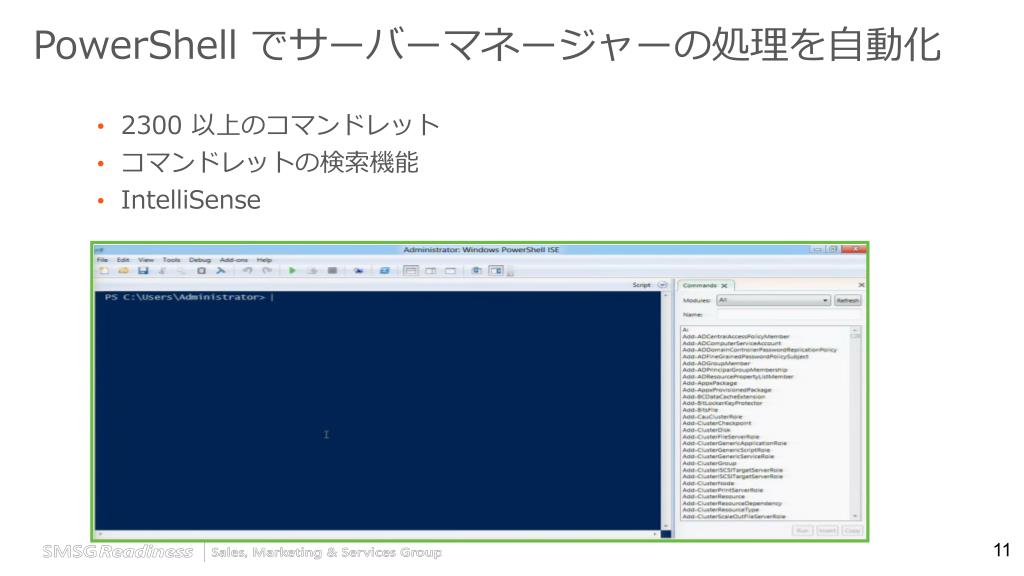This screenshot has height=576, width=1024.
Task: Click the Name filter input field
Action: [789, 315]
